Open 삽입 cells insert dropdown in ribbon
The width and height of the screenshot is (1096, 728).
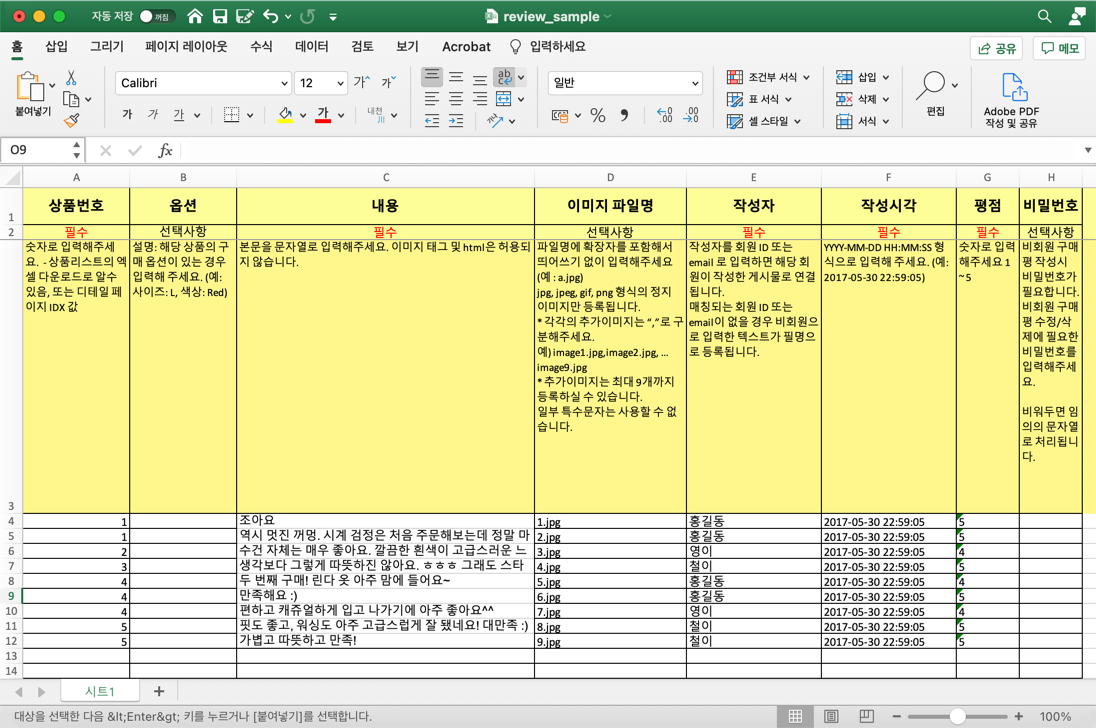click(x=863, y=77)
